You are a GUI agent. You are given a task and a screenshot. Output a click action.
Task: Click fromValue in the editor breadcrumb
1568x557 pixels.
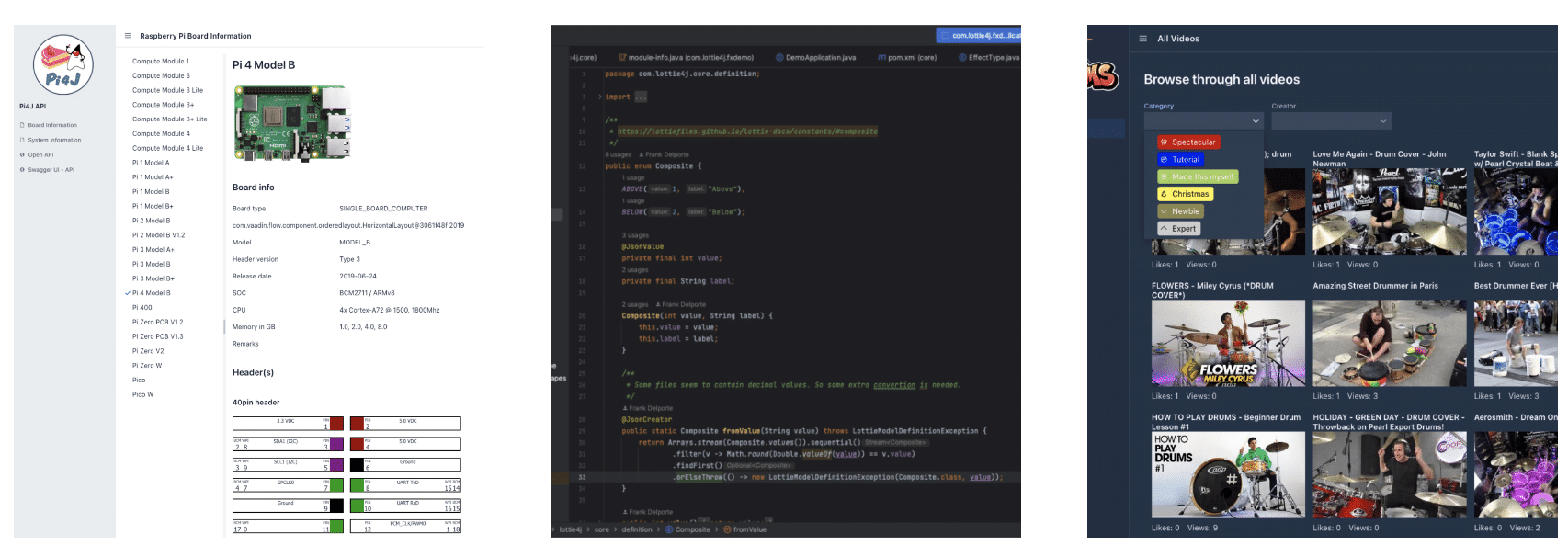[x=749, y=529]
